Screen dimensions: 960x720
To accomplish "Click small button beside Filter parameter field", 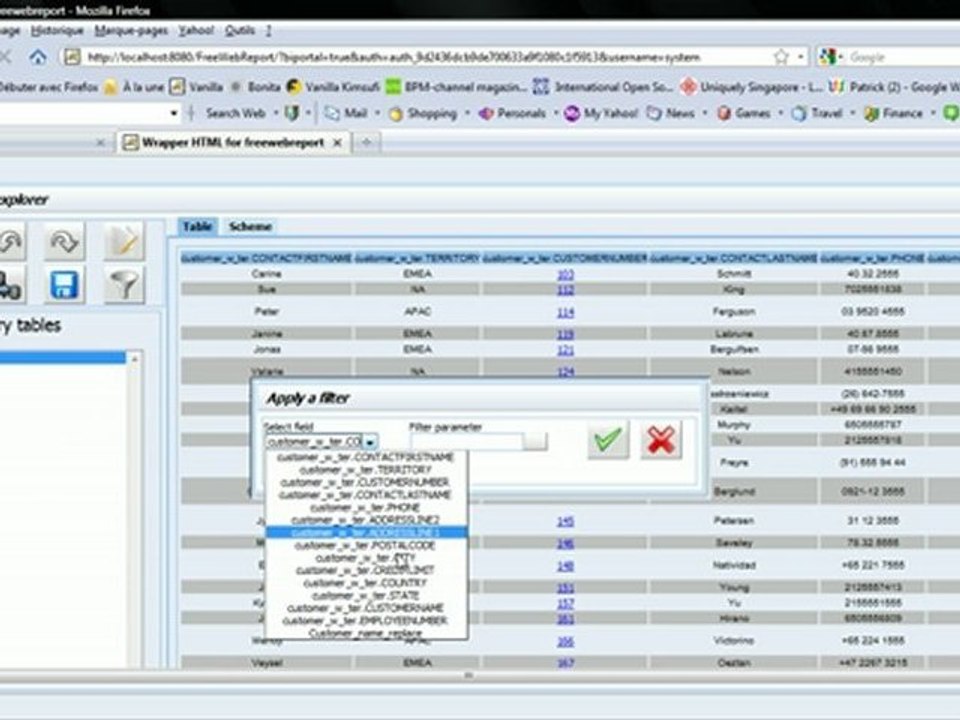I will point(535,441).
